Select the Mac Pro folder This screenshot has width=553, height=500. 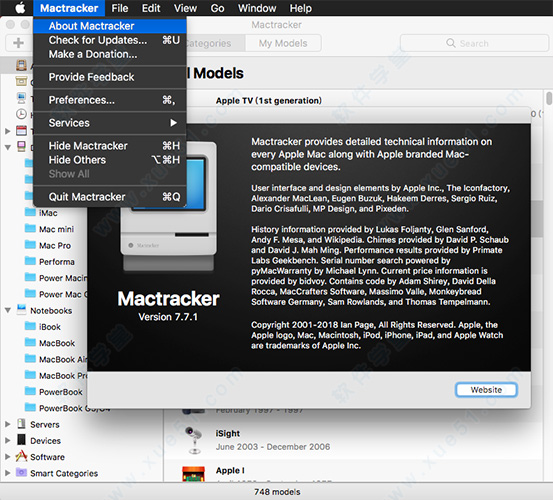[48, 245]
